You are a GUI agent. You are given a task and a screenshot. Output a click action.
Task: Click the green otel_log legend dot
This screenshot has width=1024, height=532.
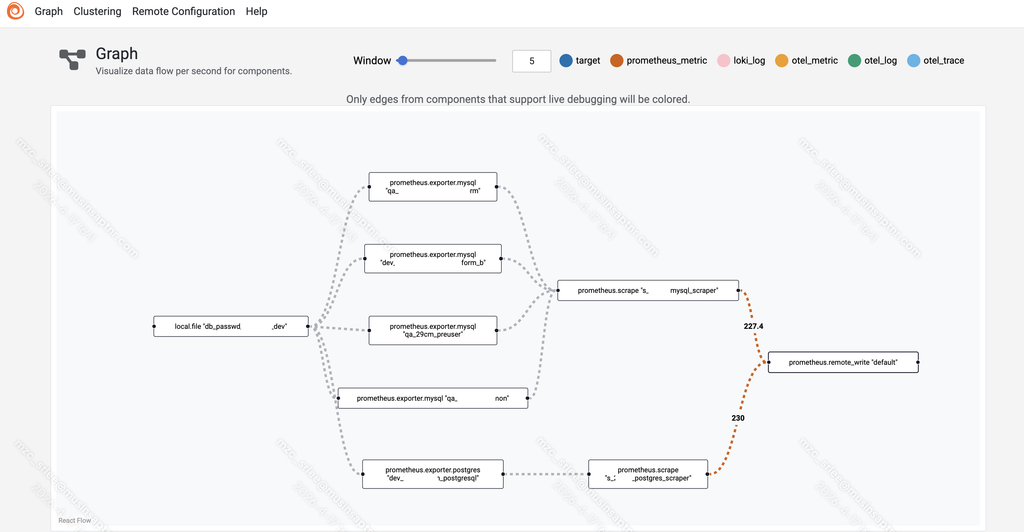tap(854, 61)
